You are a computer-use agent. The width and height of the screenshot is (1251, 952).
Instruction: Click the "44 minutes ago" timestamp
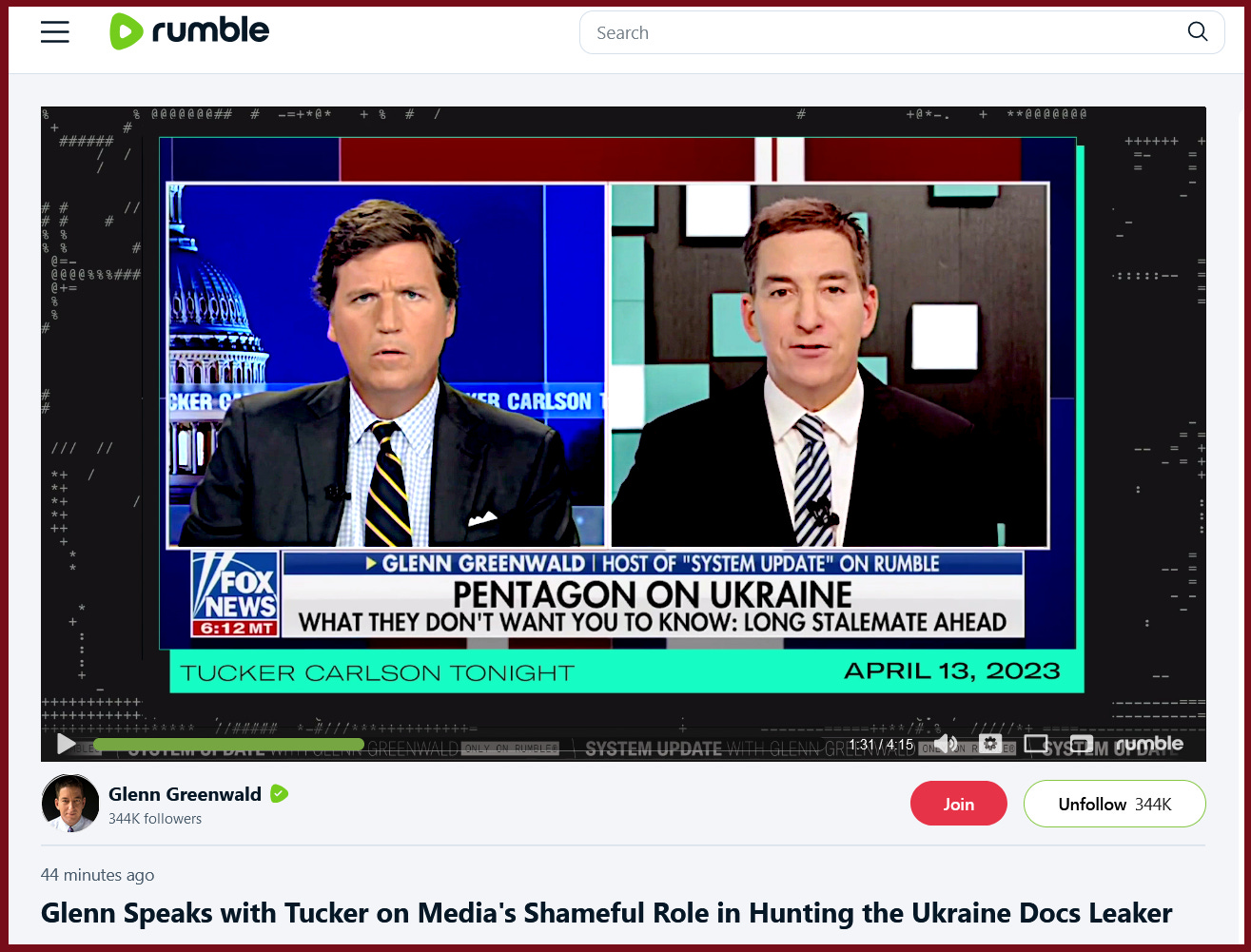[x=97, y=875]
